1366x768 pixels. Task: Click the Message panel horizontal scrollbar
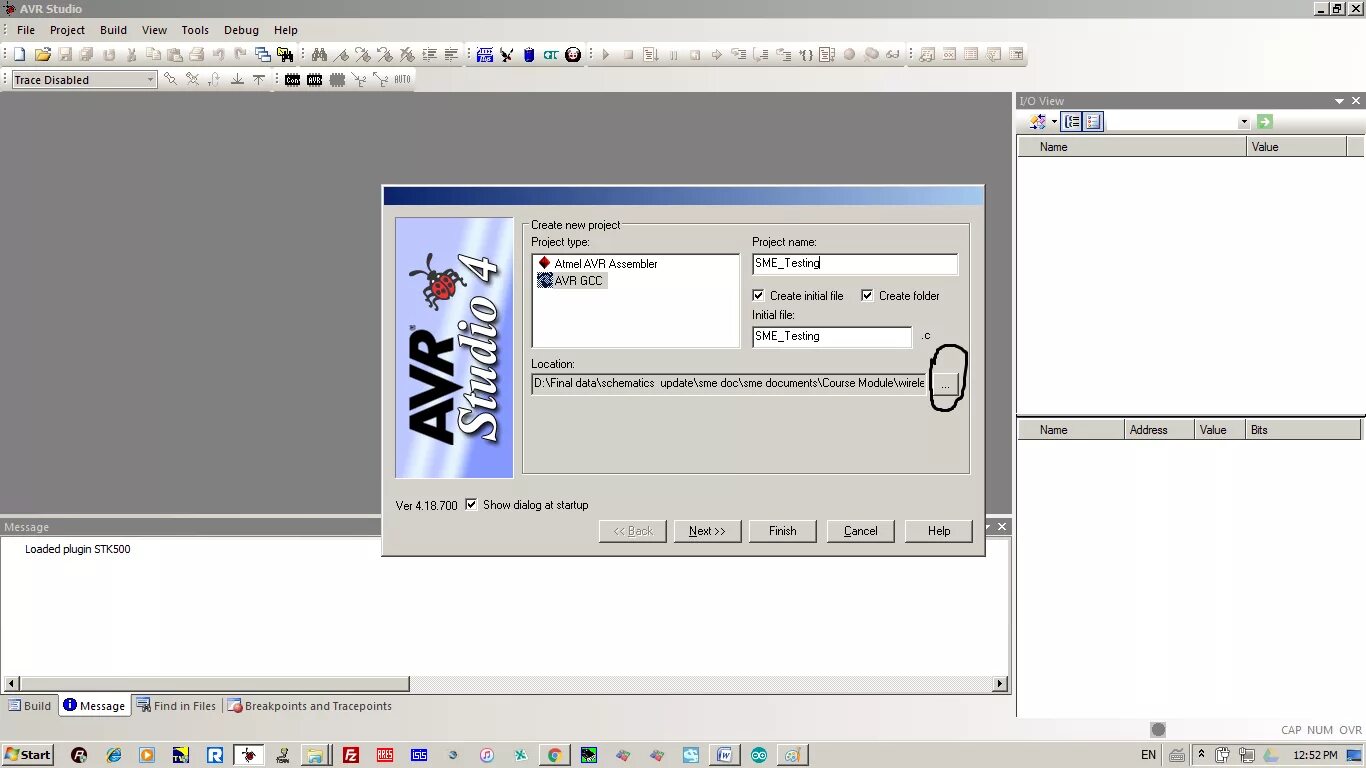tap(505, 684)
